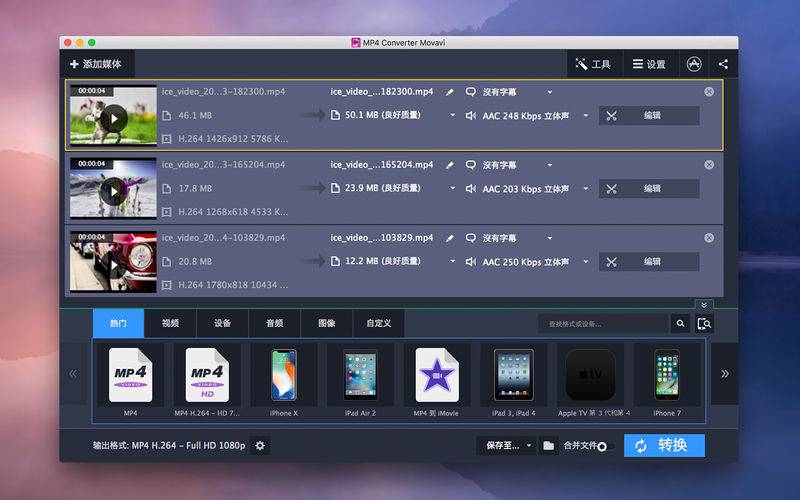Rename output ice_video 182300 with pencil icon

449,92
